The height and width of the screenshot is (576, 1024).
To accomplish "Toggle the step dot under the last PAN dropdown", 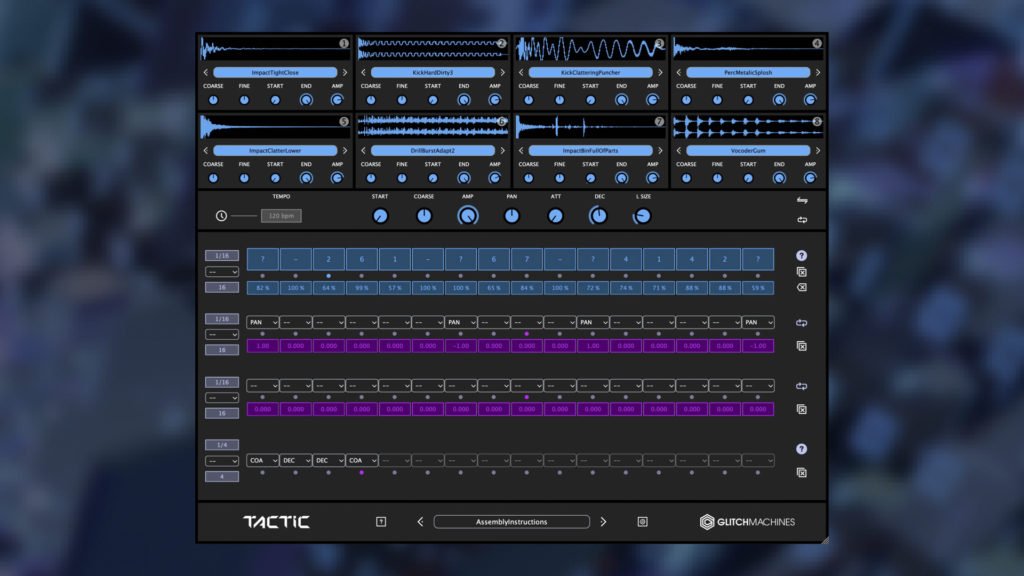I will click(757, 334).
